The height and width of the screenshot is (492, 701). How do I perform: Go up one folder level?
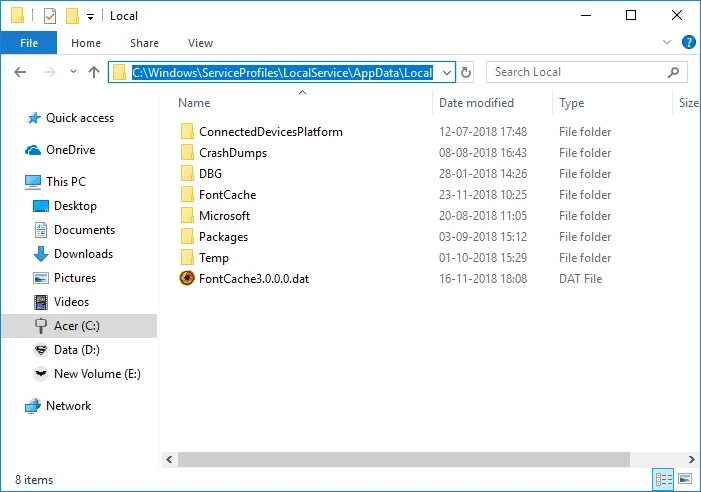point(94,72)
